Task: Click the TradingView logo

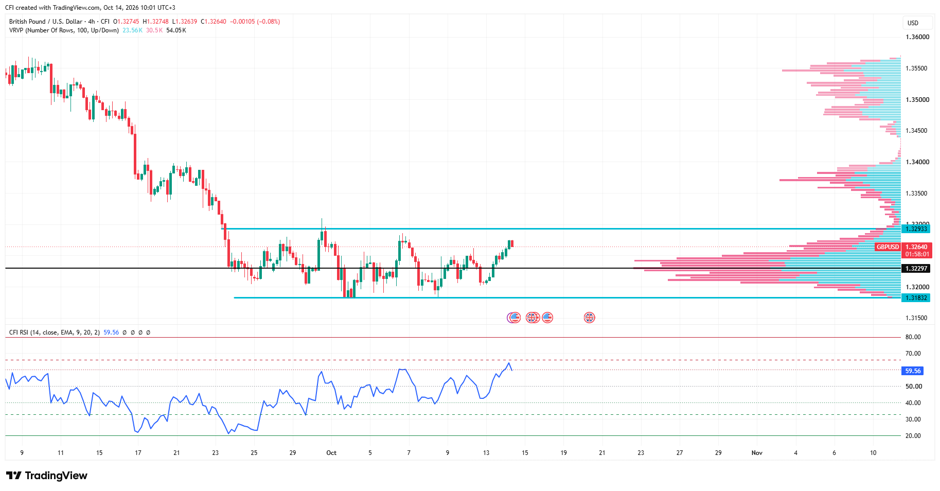Action: pyautogui.click(x=47, y=475)
